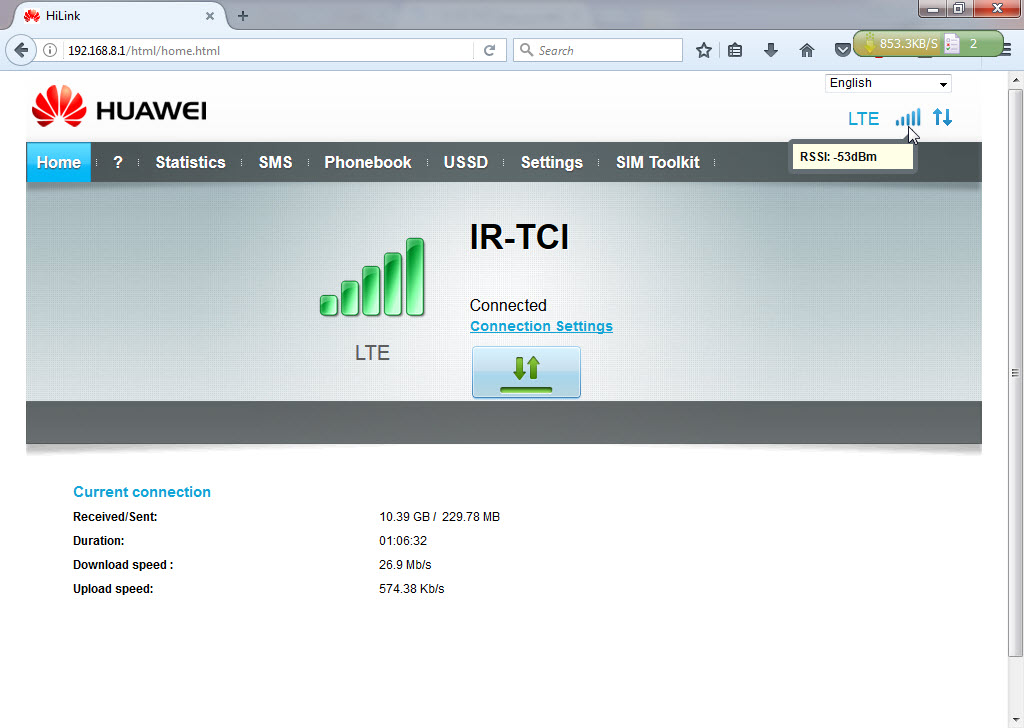
Task: Click the IR-TCI operator name
Action: (519, 236)
